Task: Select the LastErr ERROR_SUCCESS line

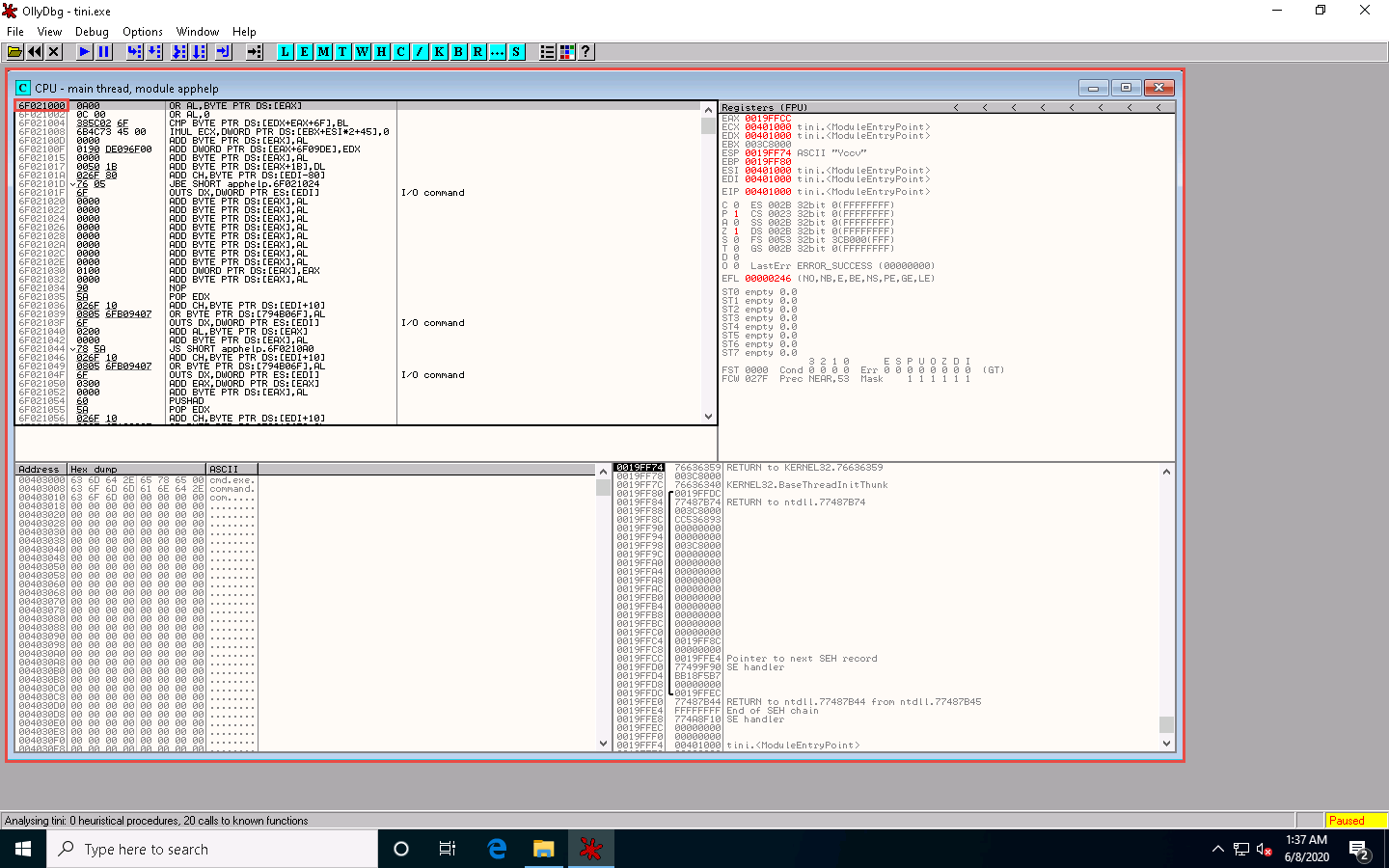Action: click(x=842, y=266)
